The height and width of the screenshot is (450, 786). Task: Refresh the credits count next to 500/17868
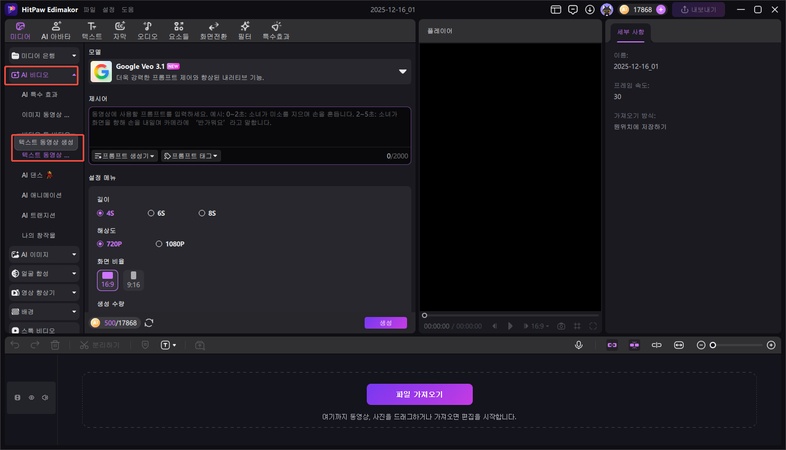coord(149,323)
